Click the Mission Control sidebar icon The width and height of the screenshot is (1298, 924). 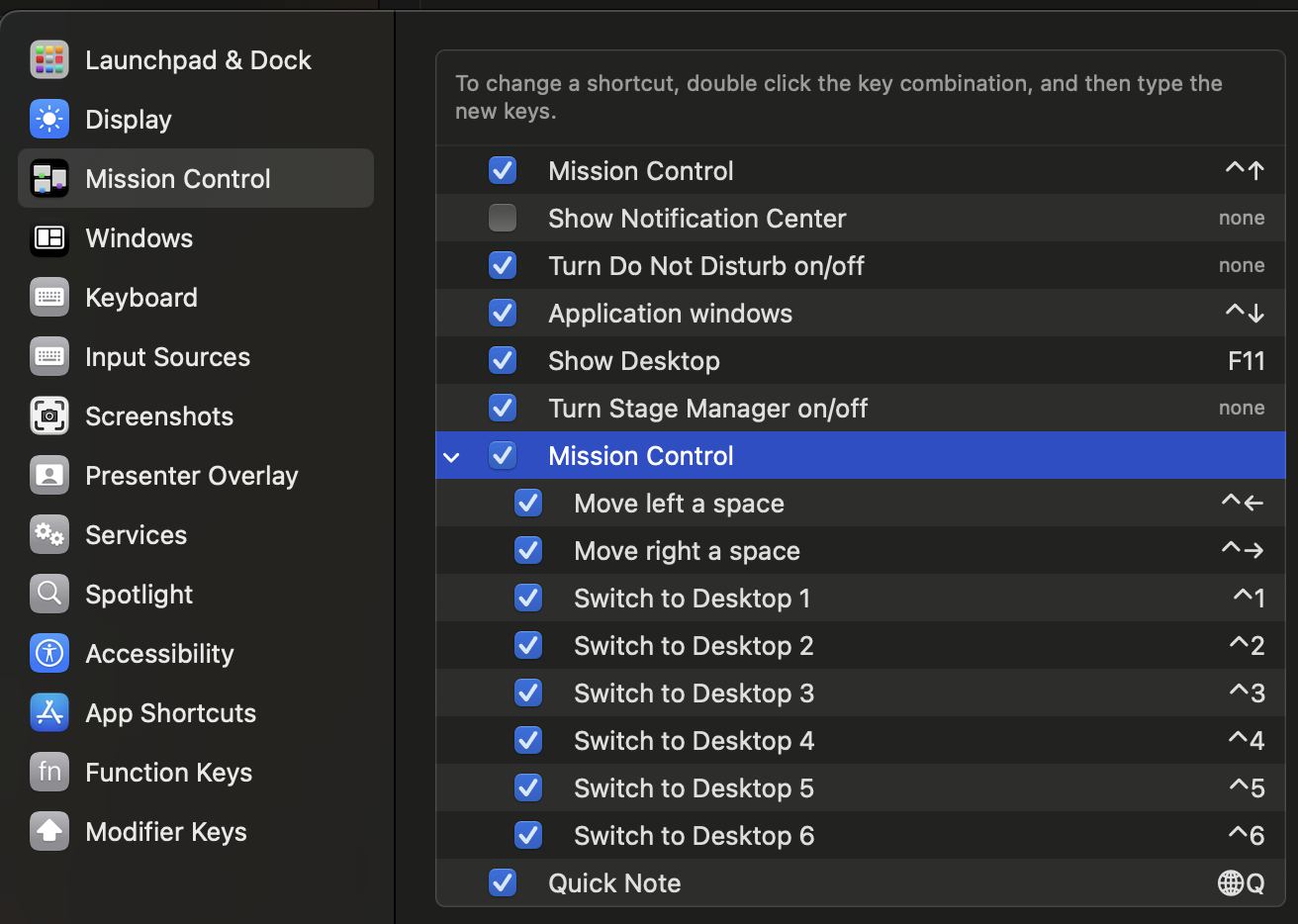(49, 178)
